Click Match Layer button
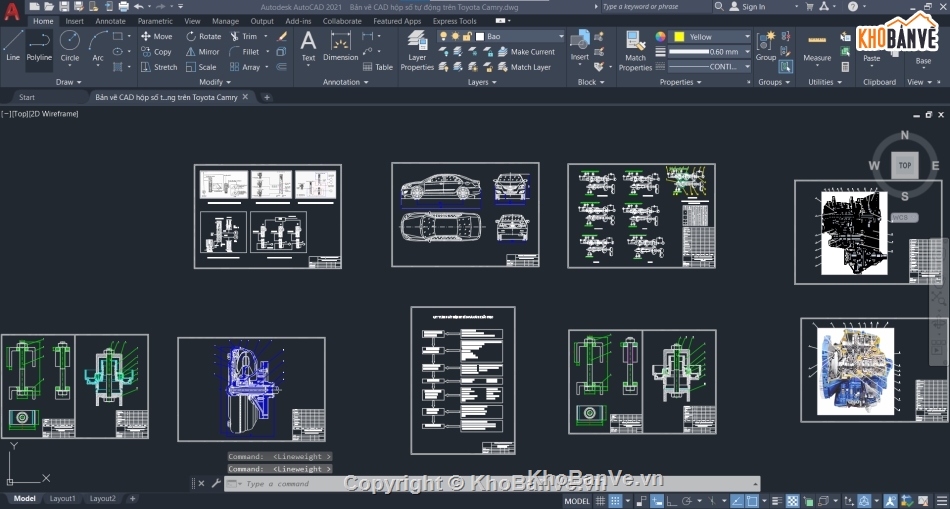950x509 pixels. pyautogui.click(x=524, y=67)
